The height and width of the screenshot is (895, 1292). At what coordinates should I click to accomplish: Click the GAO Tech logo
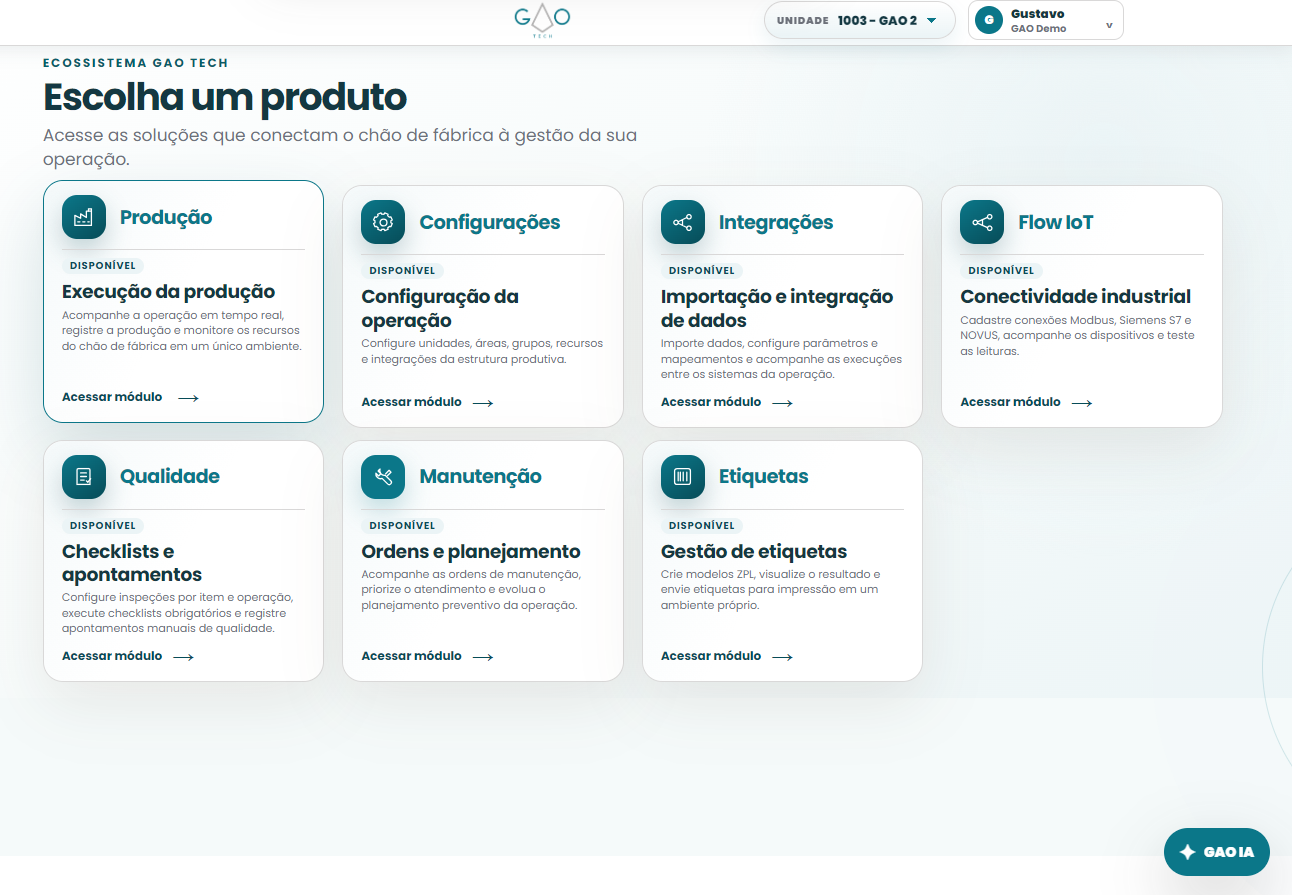point(542,21)
